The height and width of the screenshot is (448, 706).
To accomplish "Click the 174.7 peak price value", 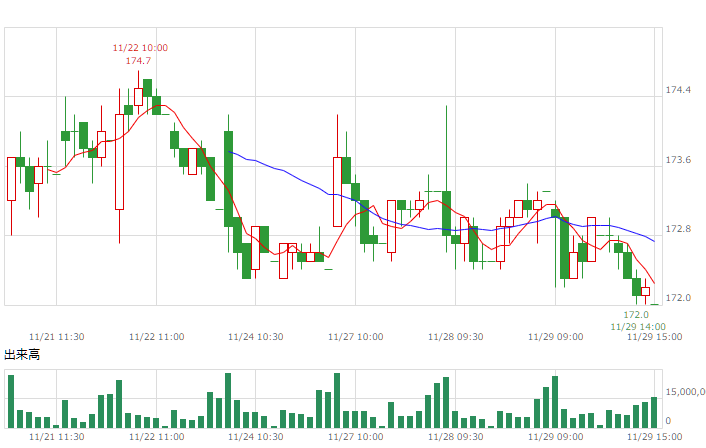I will [x=138, y=61].
